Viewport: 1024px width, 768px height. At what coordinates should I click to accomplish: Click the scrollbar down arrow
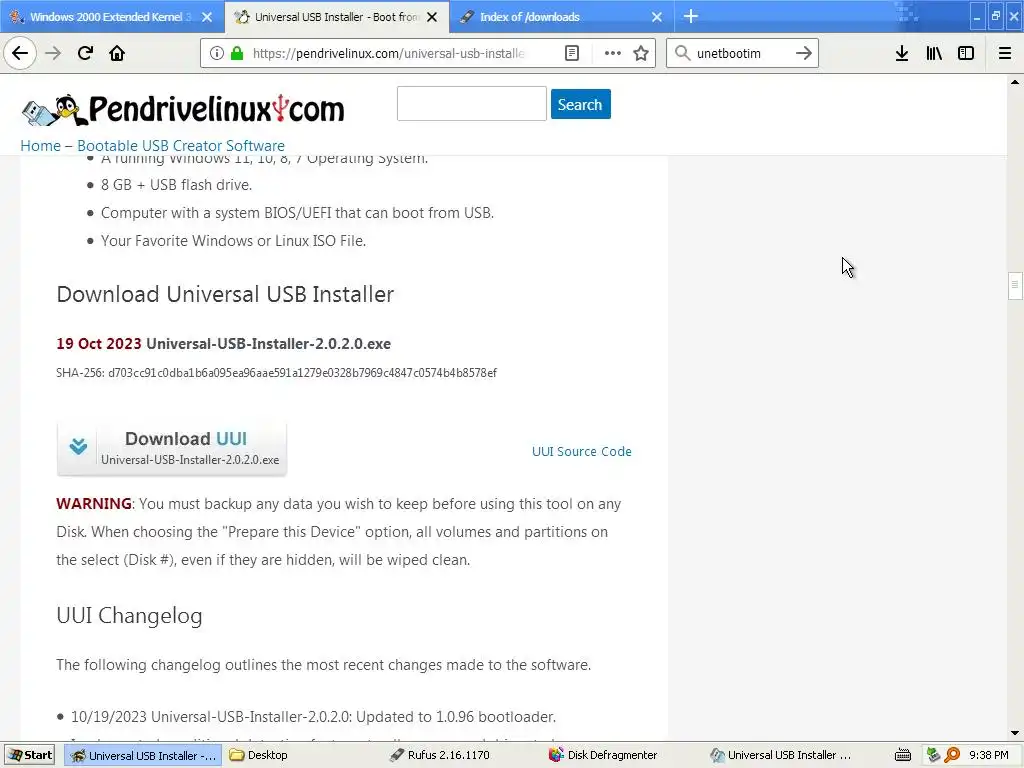click(1014, 733)
